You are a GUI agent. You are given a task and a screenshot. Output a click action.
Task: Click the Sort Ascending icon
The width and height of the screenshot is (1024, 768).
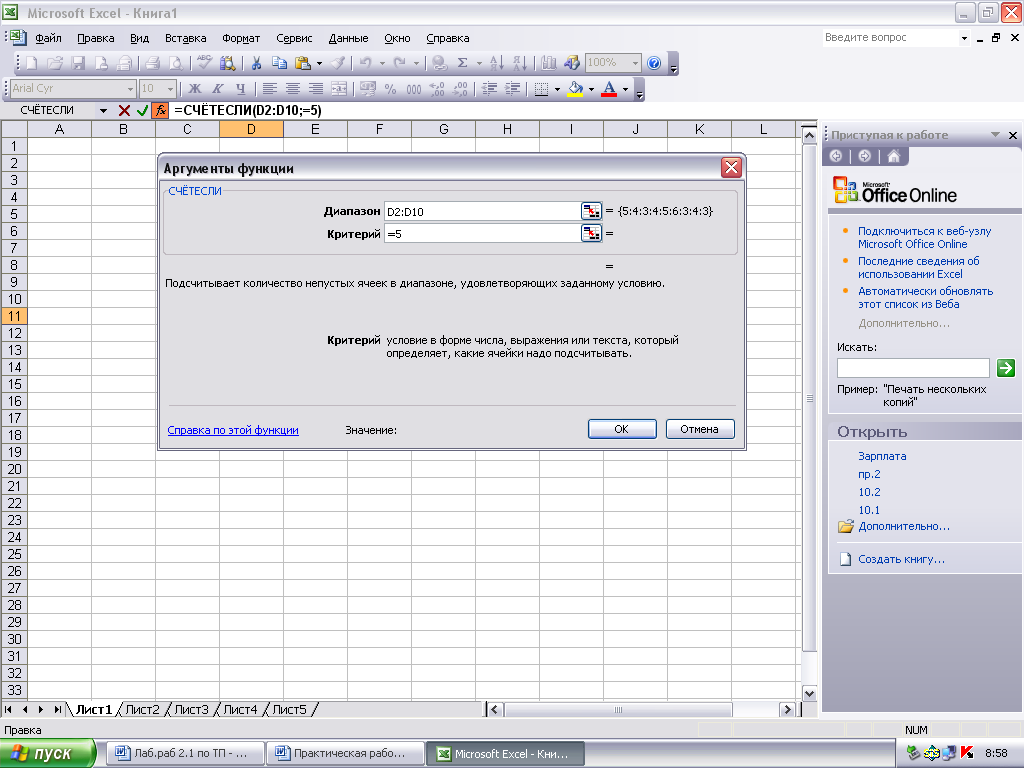click(x=496, y=63)
